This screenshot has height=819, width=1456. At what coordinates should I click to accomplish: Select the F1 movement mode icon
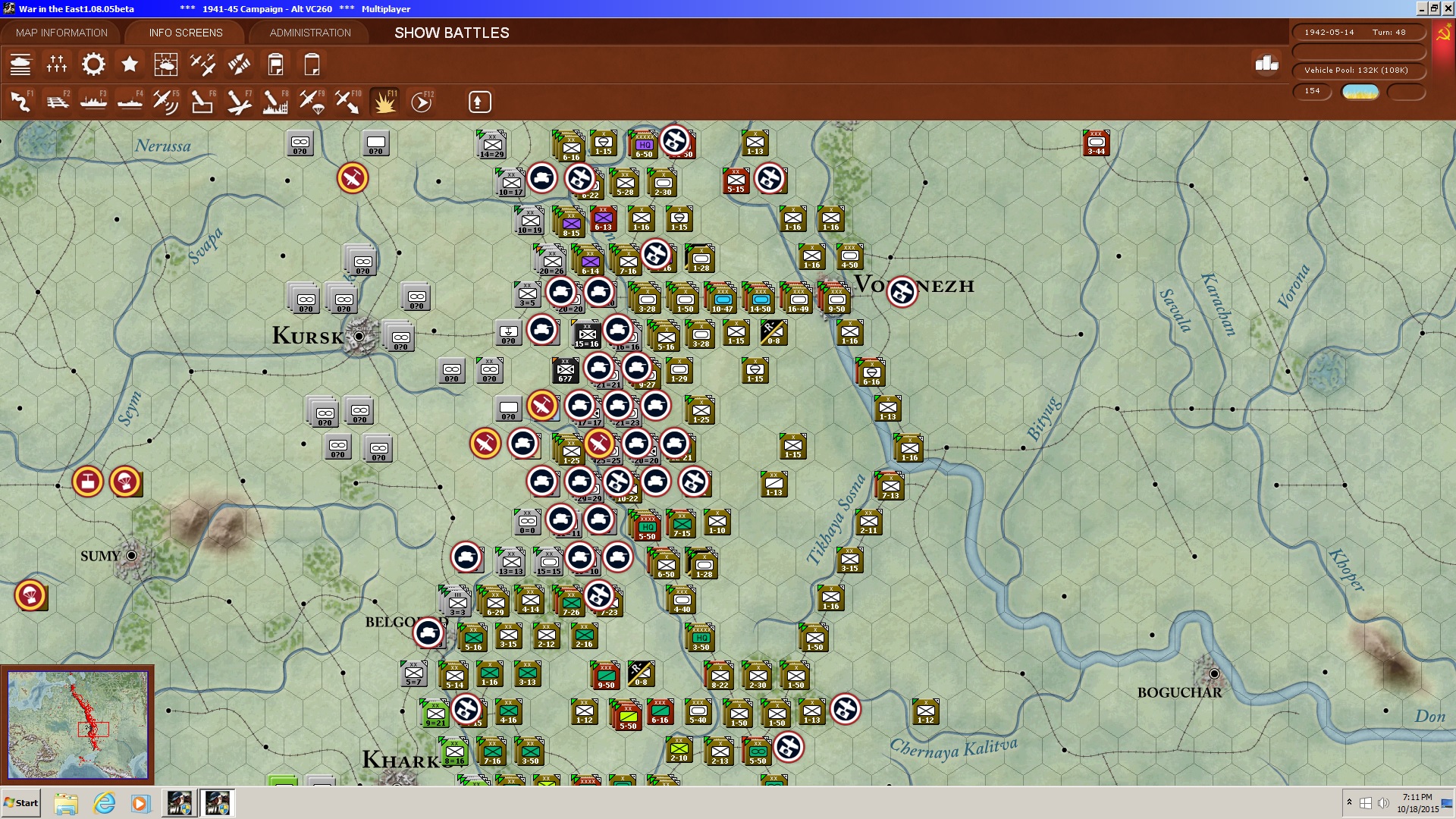pyautogui.click(x=21, y=102)
